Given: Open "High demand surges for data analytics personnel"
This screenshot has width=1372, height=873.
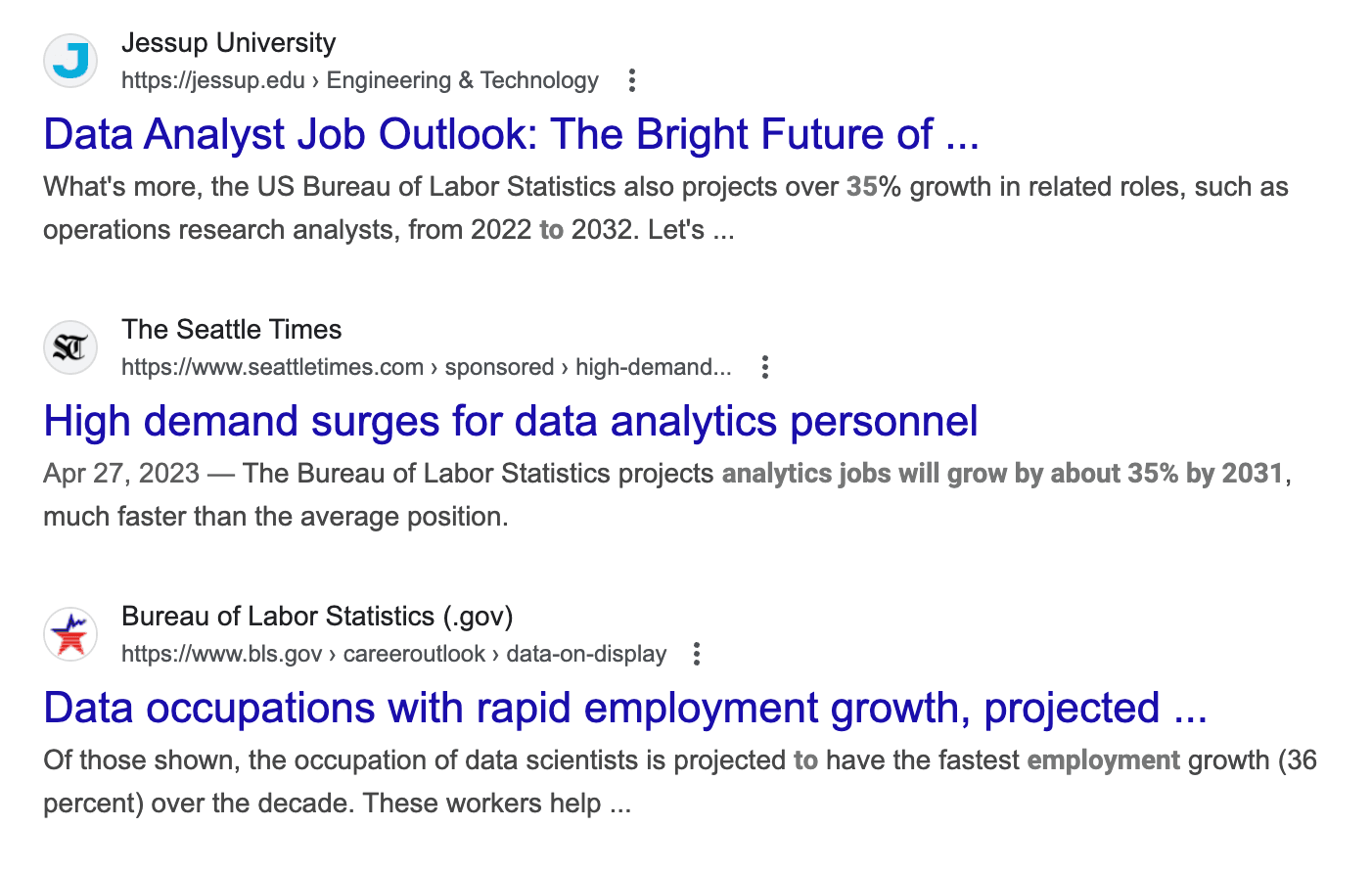Looking at the screenshot, I should coord(510,422).
